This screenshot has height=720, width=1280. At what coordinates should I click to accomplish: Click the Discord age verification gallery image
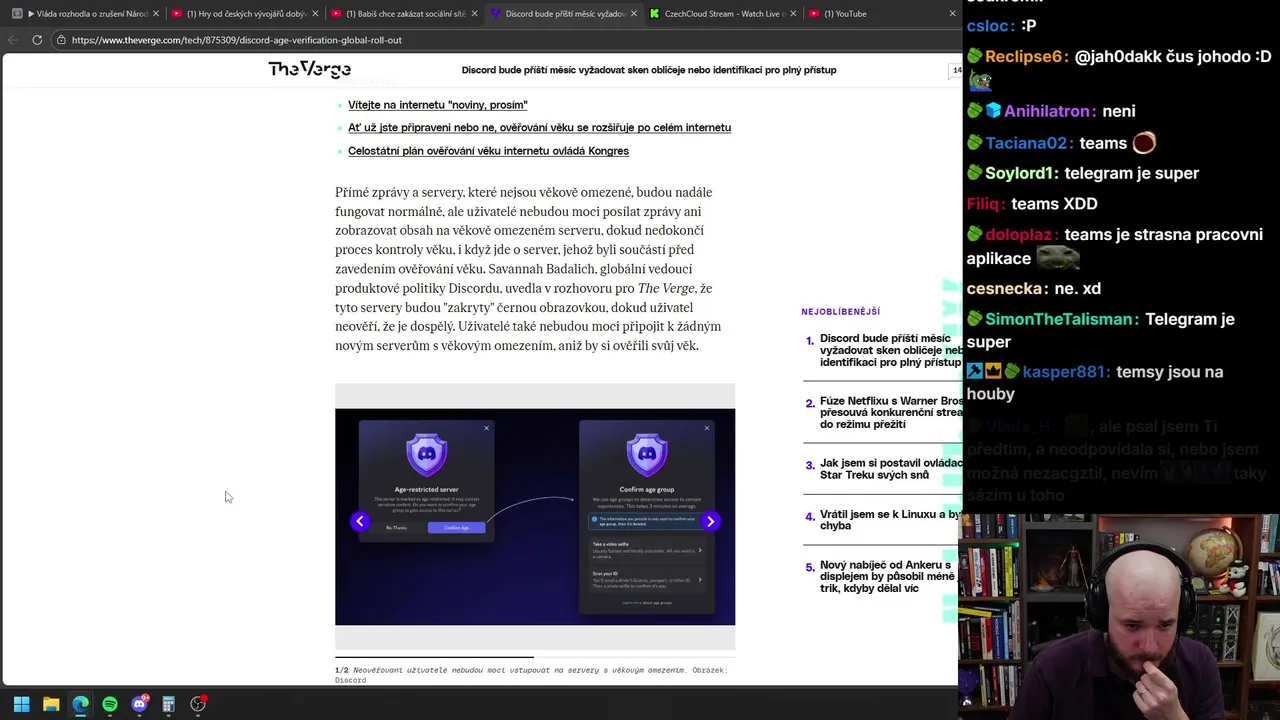click(x=535, y=517)
